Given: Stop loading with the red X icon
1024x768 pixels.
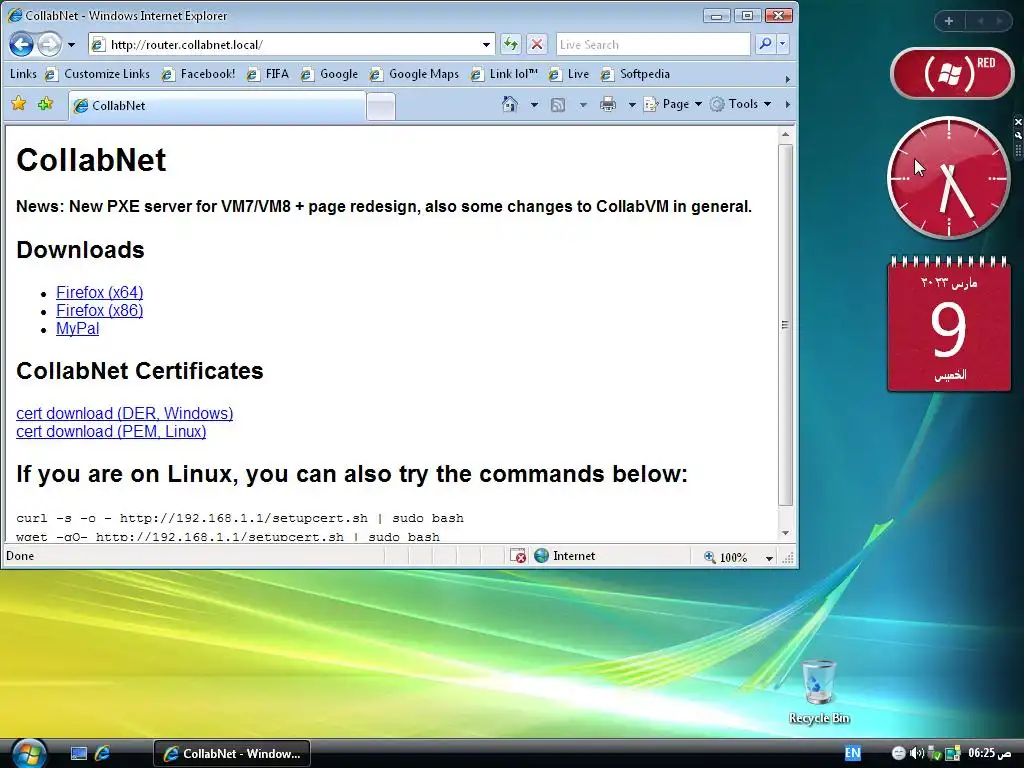Looking at the screenshot, I should click(536, 44).
